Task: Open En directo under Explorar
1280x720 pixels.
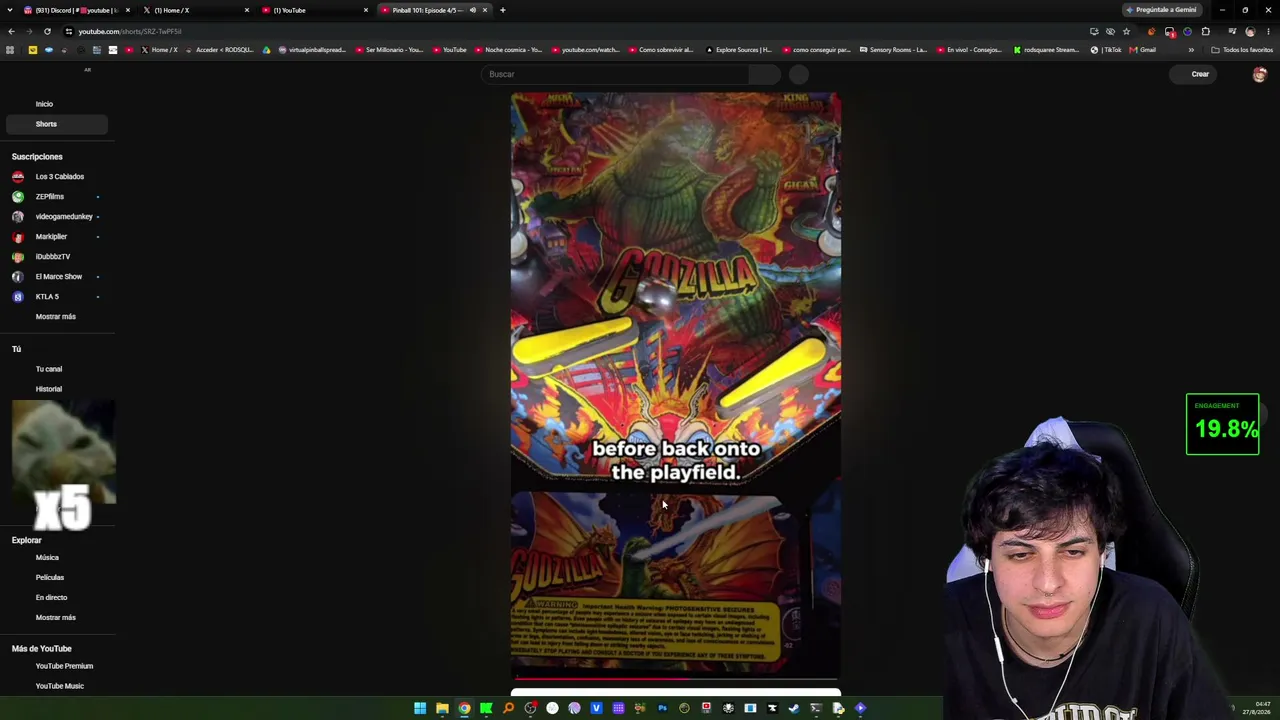Action: point(51,598)
